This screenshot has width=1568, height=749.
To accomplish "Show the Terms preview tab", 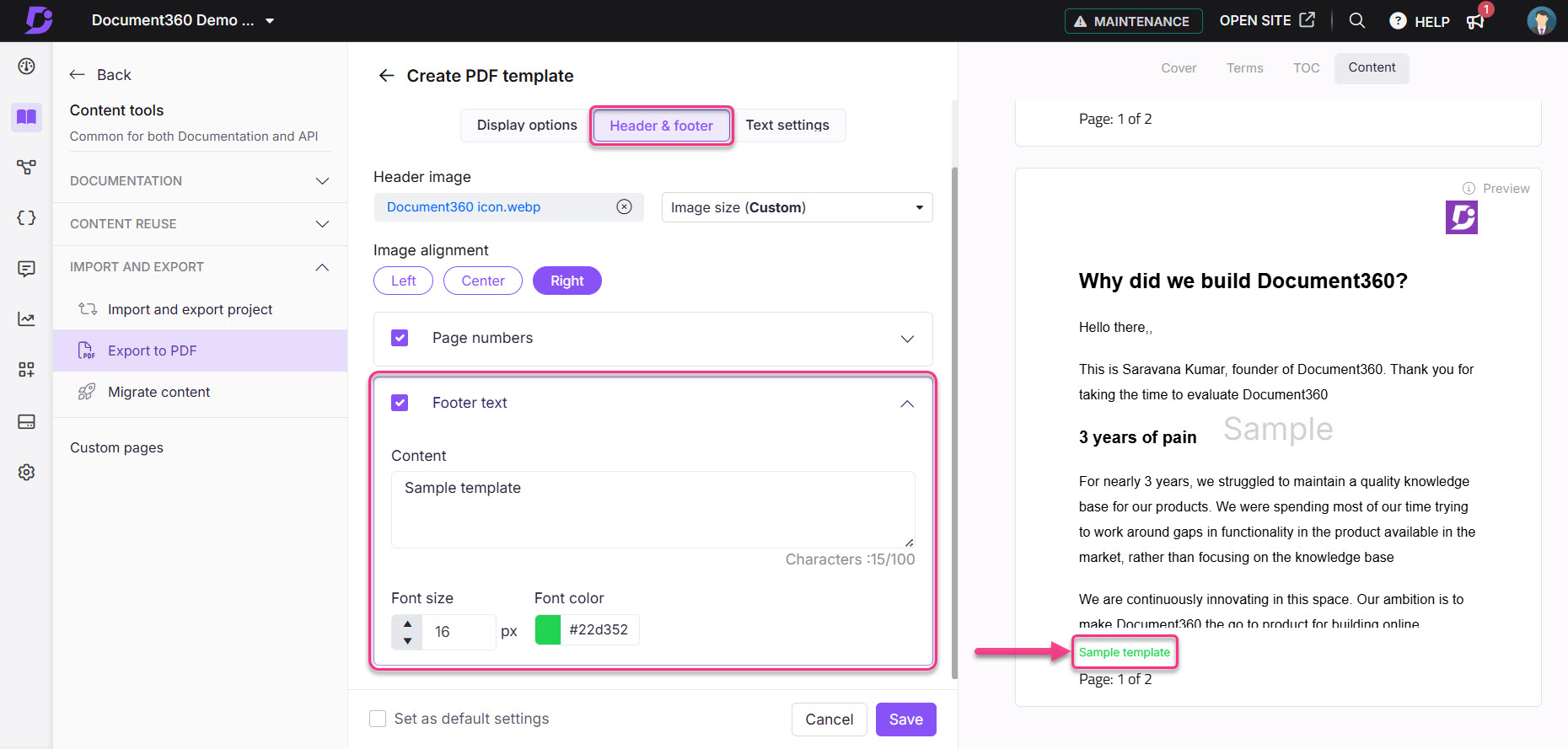I will pos(1245,68).
